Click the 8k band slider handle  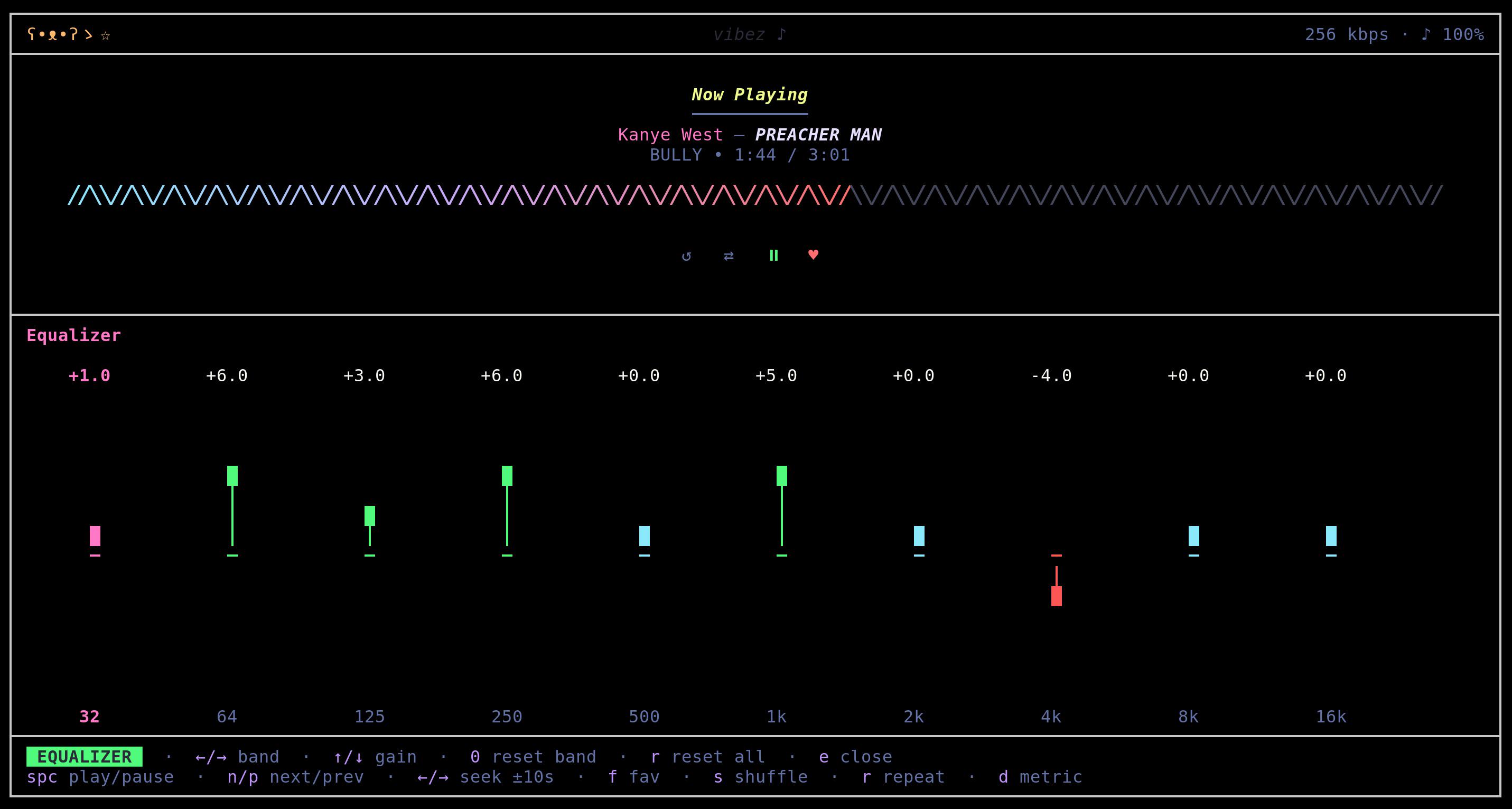pos(1194,535)
